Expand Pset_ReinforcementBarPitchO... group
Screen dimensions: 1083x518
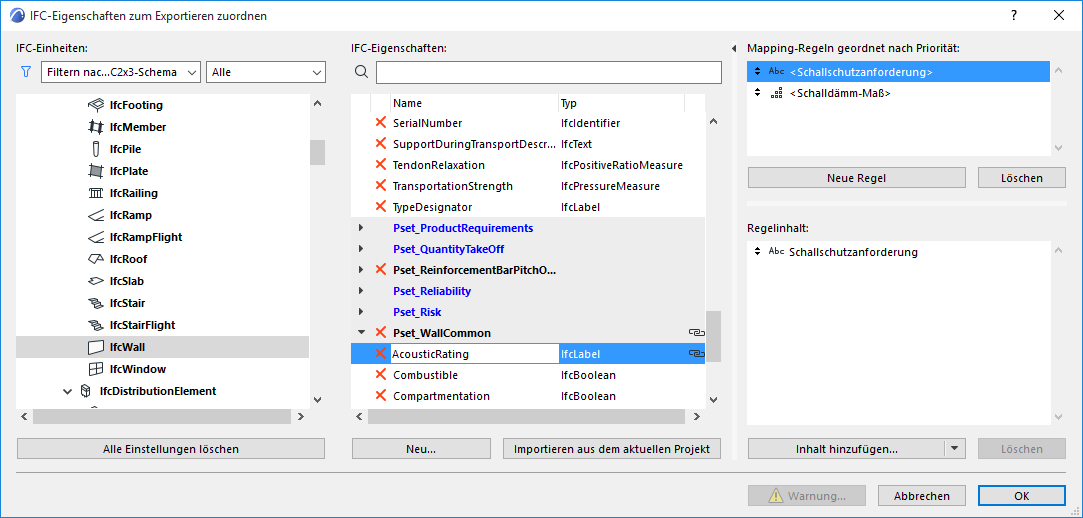tap(361, 269)
